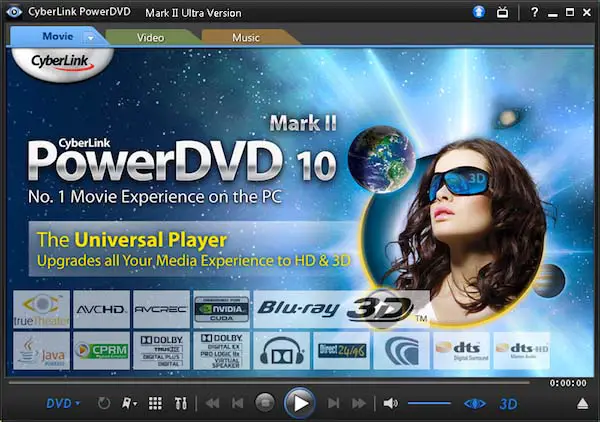Click the Blu-ray 3D logo
The image size is (600, 422).
(x=341, y=309)
